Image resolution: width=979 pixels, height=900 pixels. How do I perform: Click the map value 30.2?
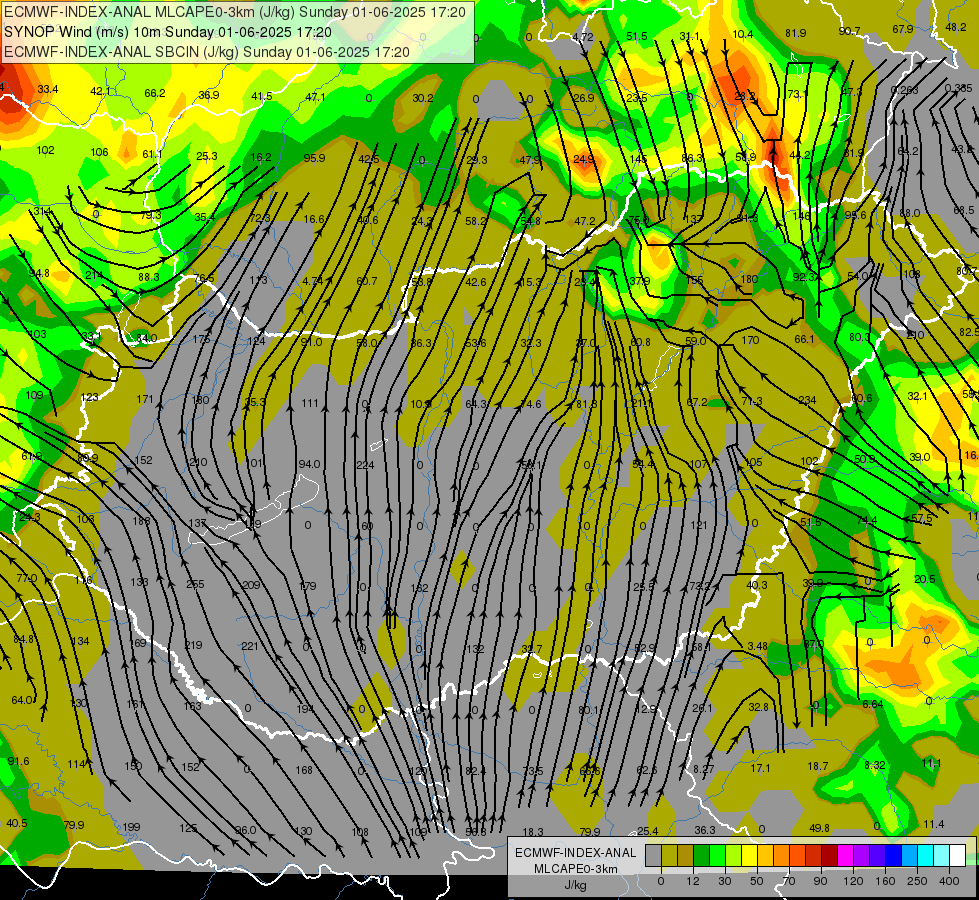(x=423, y=98)
